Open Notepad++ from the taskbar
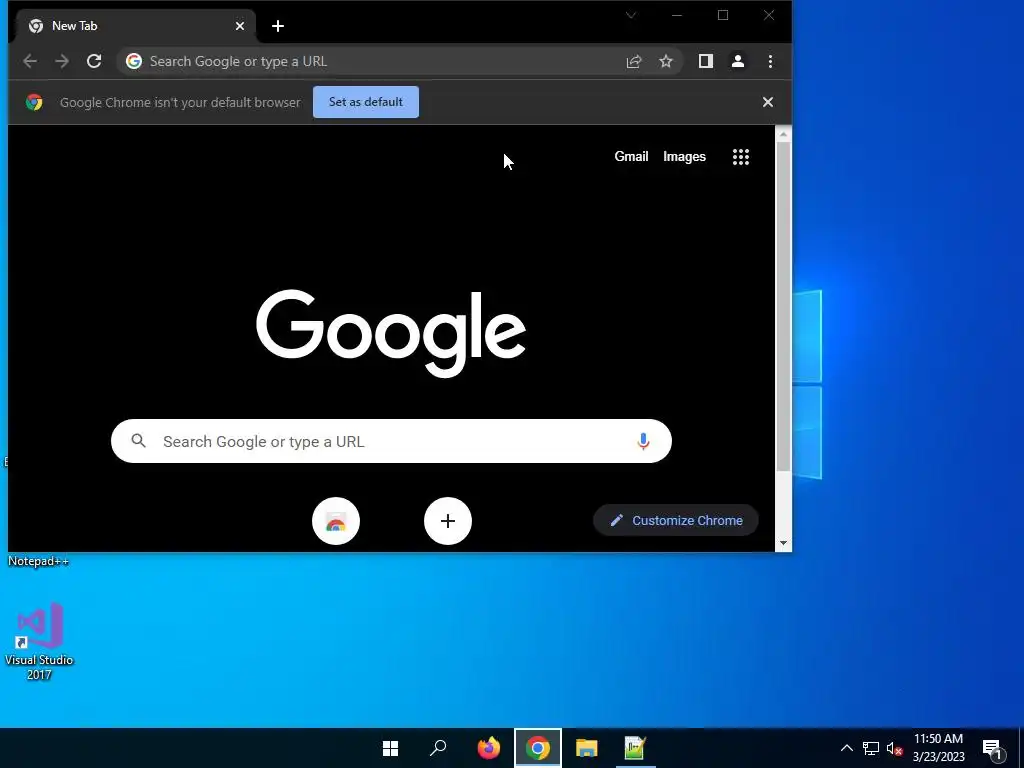Screen dimensions: 1024x768 635,748
